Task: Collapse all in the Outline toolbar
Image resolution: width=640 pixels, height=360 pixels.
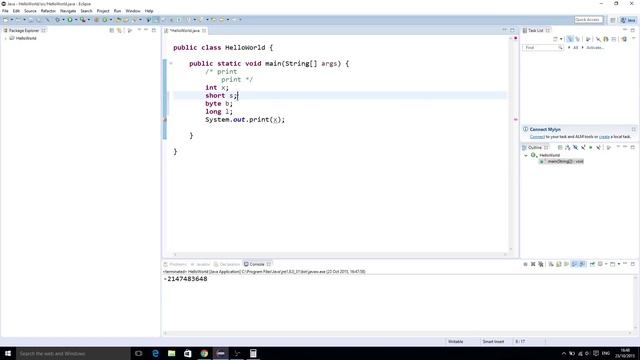Action: pos(560,147)
